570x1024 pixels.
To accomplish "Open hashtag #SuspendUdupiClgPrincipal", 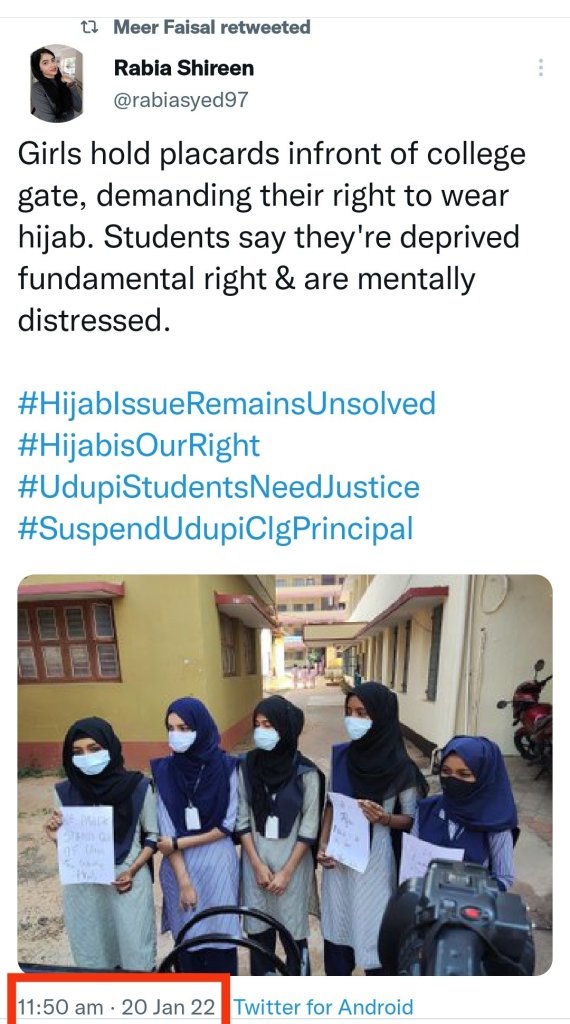I will pos(215,528).
